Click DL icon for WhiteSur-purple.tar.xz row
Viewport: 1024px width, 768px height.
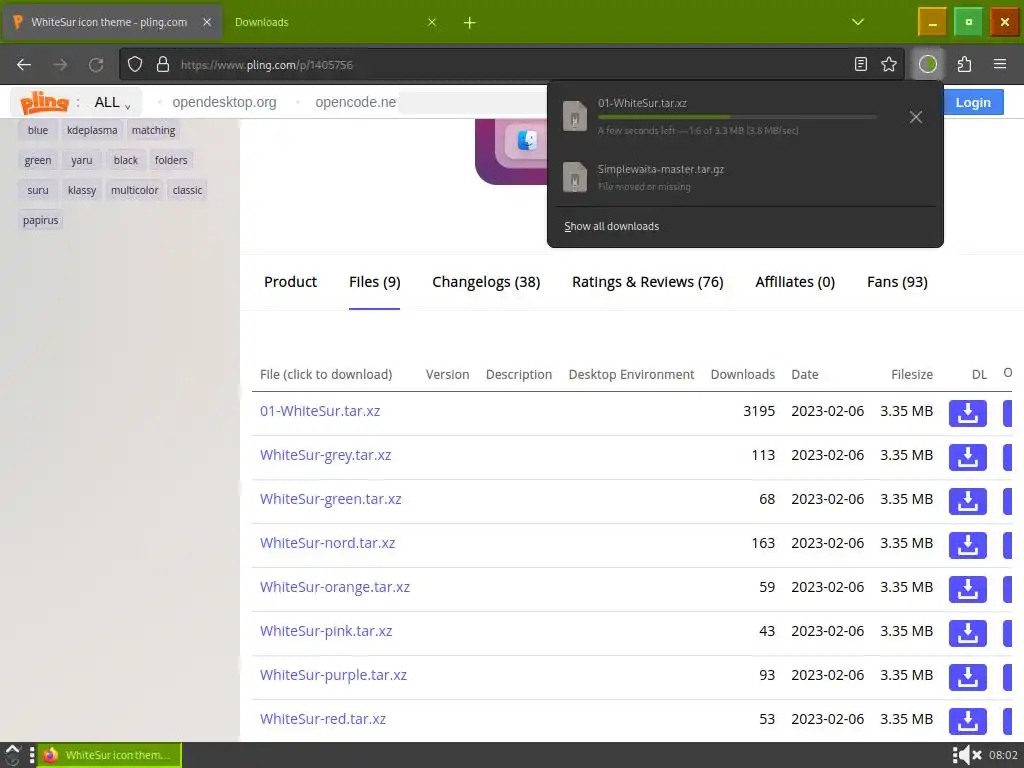click(x=967, y=677)
